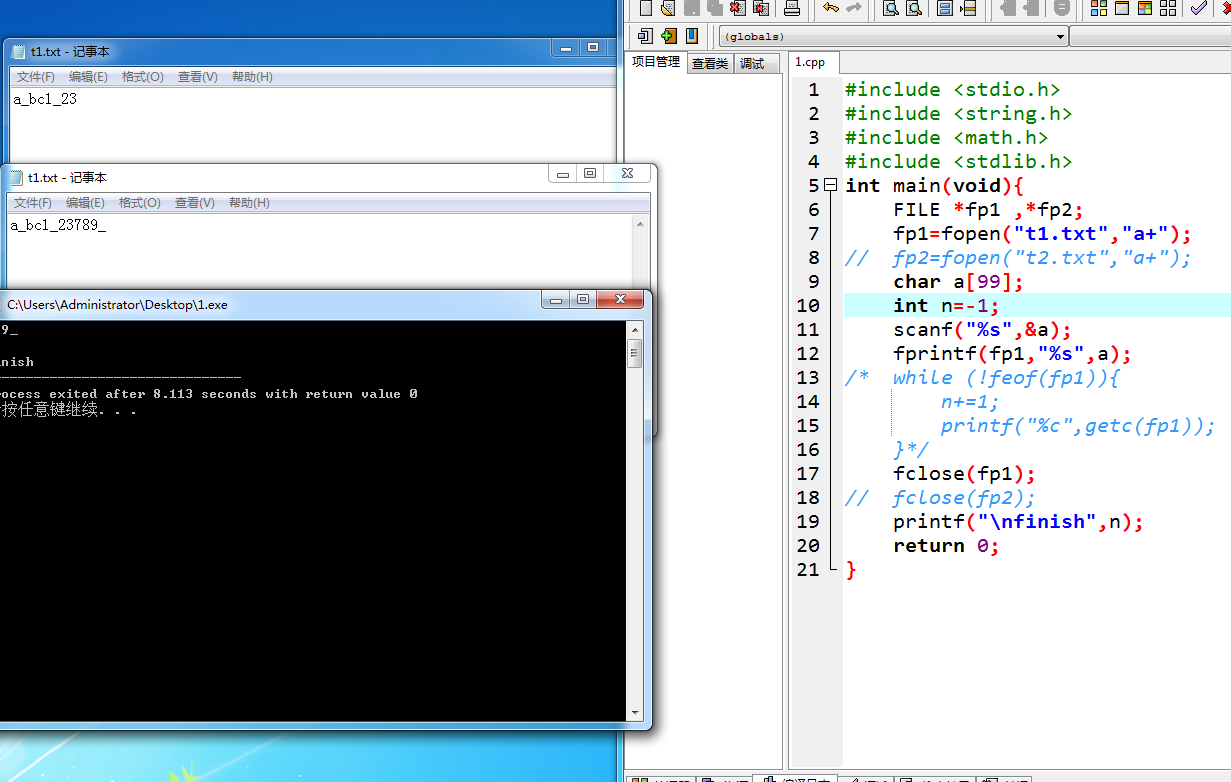Compile using the four-color squares icon

(1099, 8)
